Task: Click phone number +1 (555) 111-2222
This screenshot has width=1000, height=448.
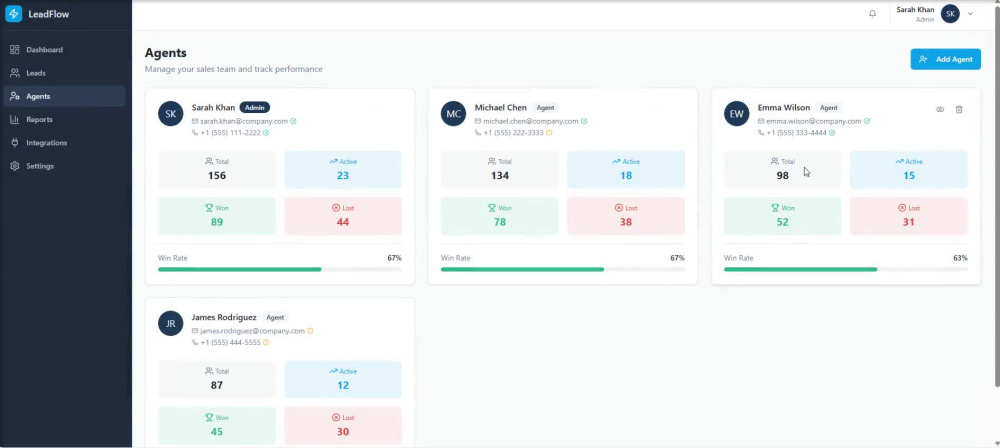Action: click(230, 133)
